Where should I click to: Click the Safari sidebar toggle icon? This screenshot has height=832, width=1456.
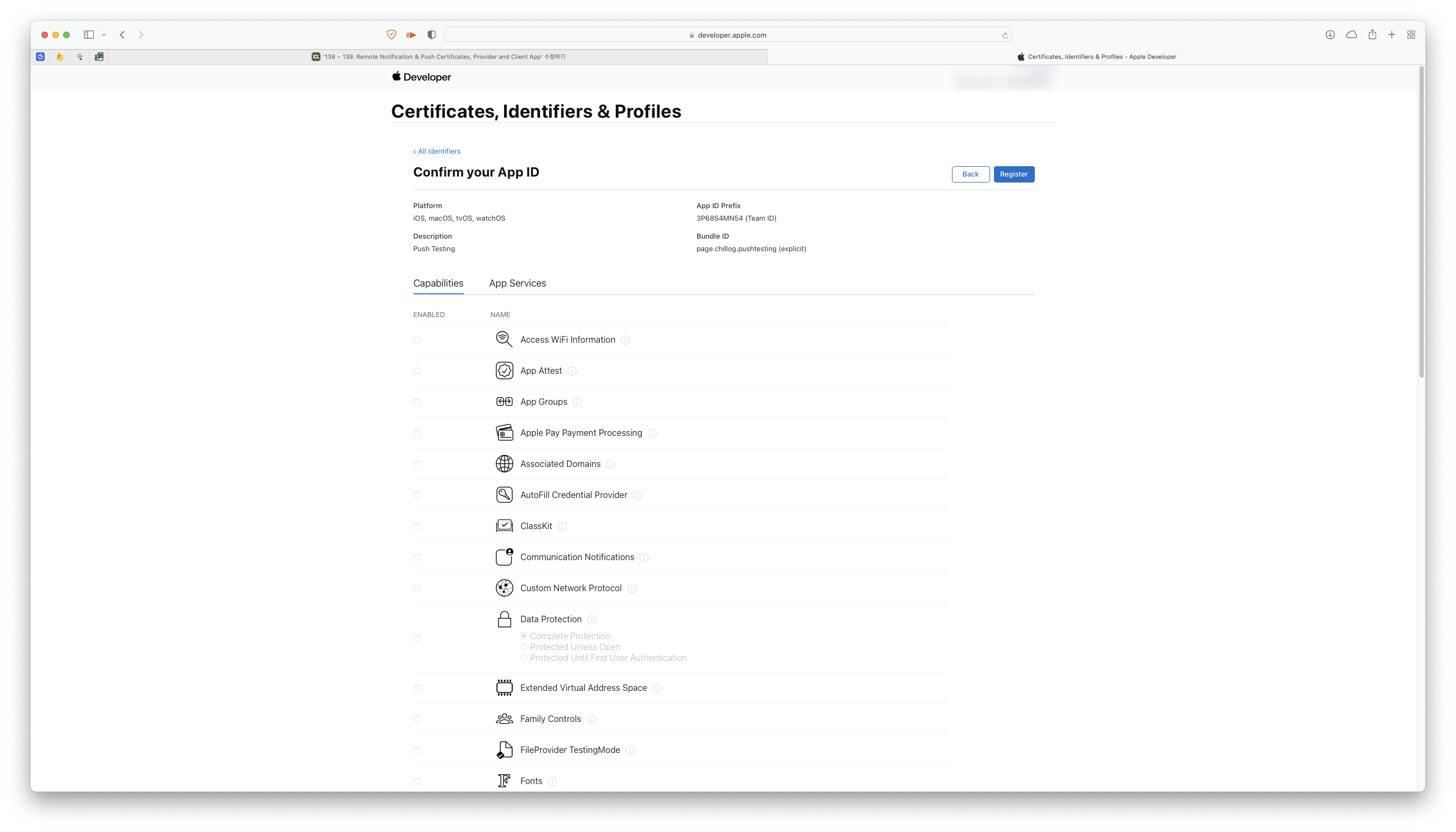(x=89, y=35)
